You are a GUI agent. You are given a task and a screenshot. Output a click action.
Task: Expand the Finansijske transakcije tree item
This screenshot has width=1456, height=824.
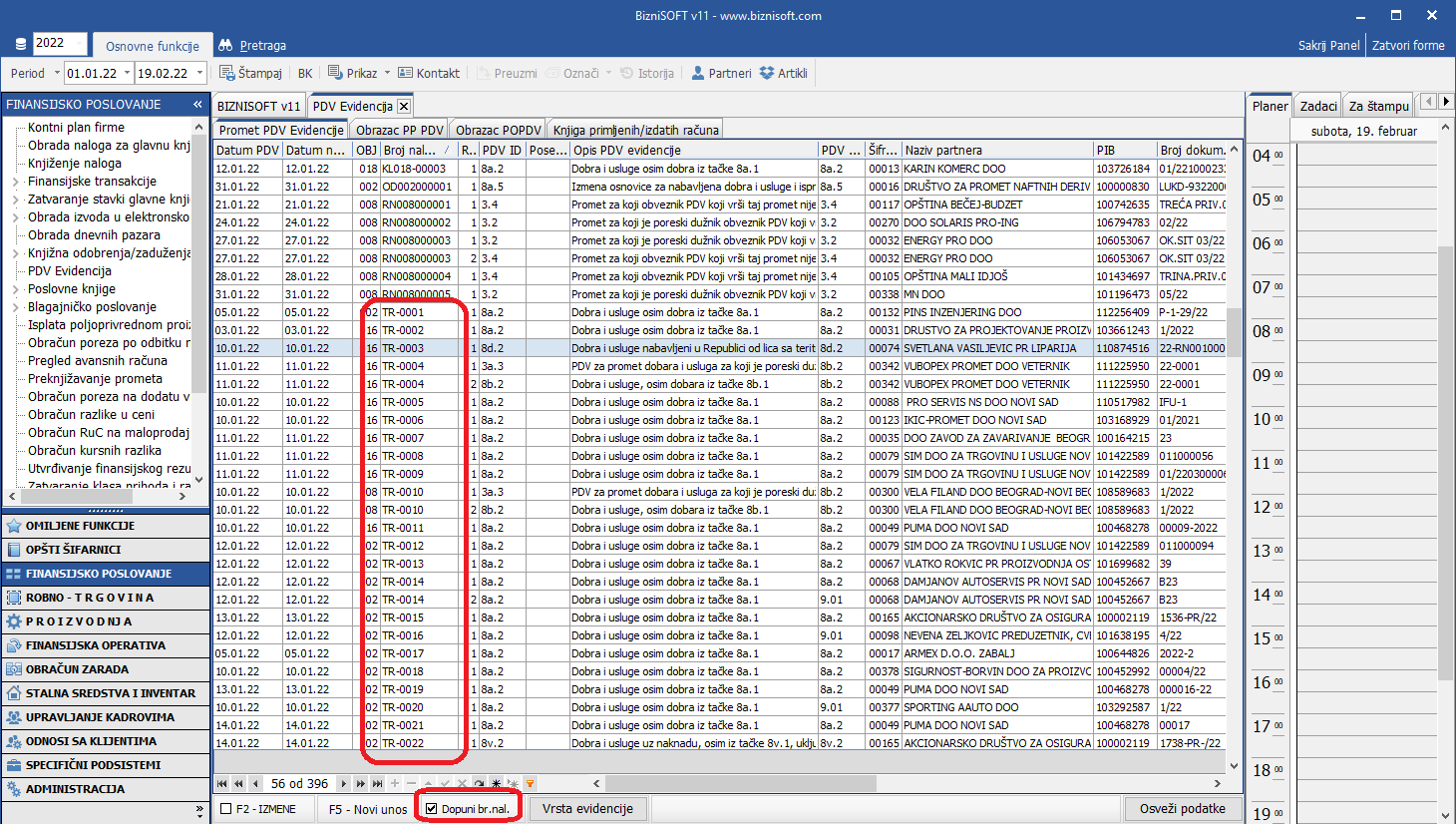coord(15,182)
